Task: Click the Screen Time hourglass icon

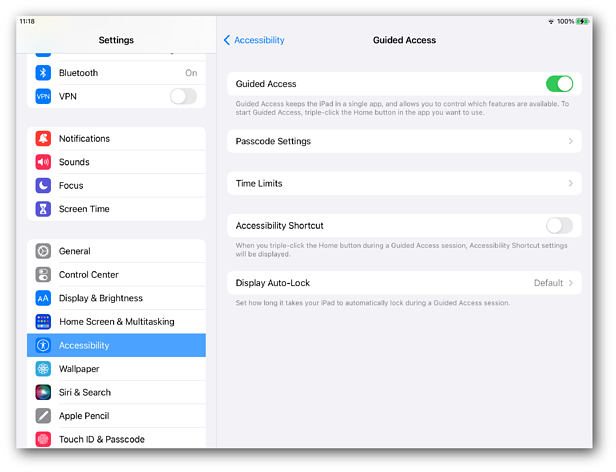Action: (43, 209)
